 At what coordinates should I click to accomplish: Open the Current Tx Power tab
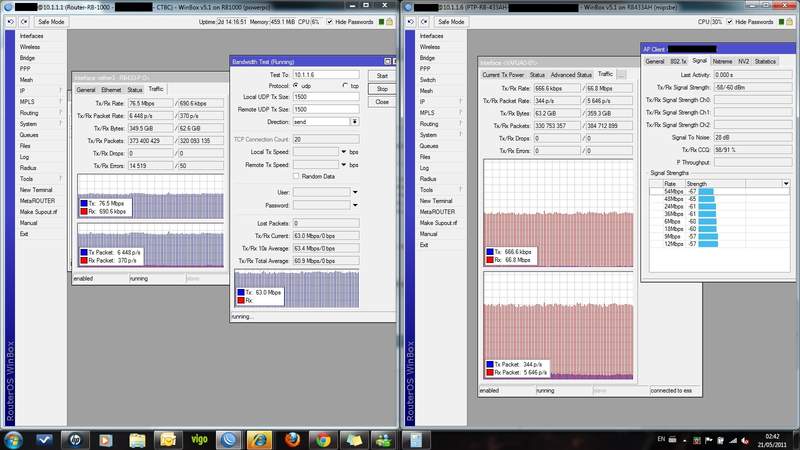click(x=503, y=74)
